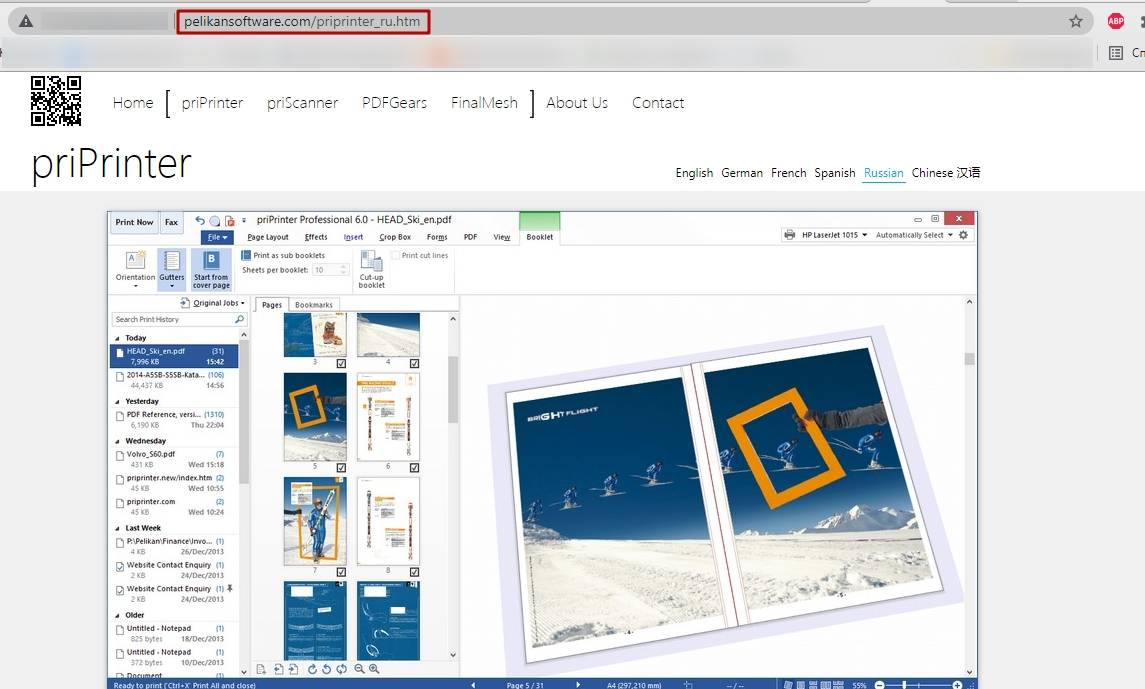Click zoom in magnifier below thumbnails

(x=374, y=669)
